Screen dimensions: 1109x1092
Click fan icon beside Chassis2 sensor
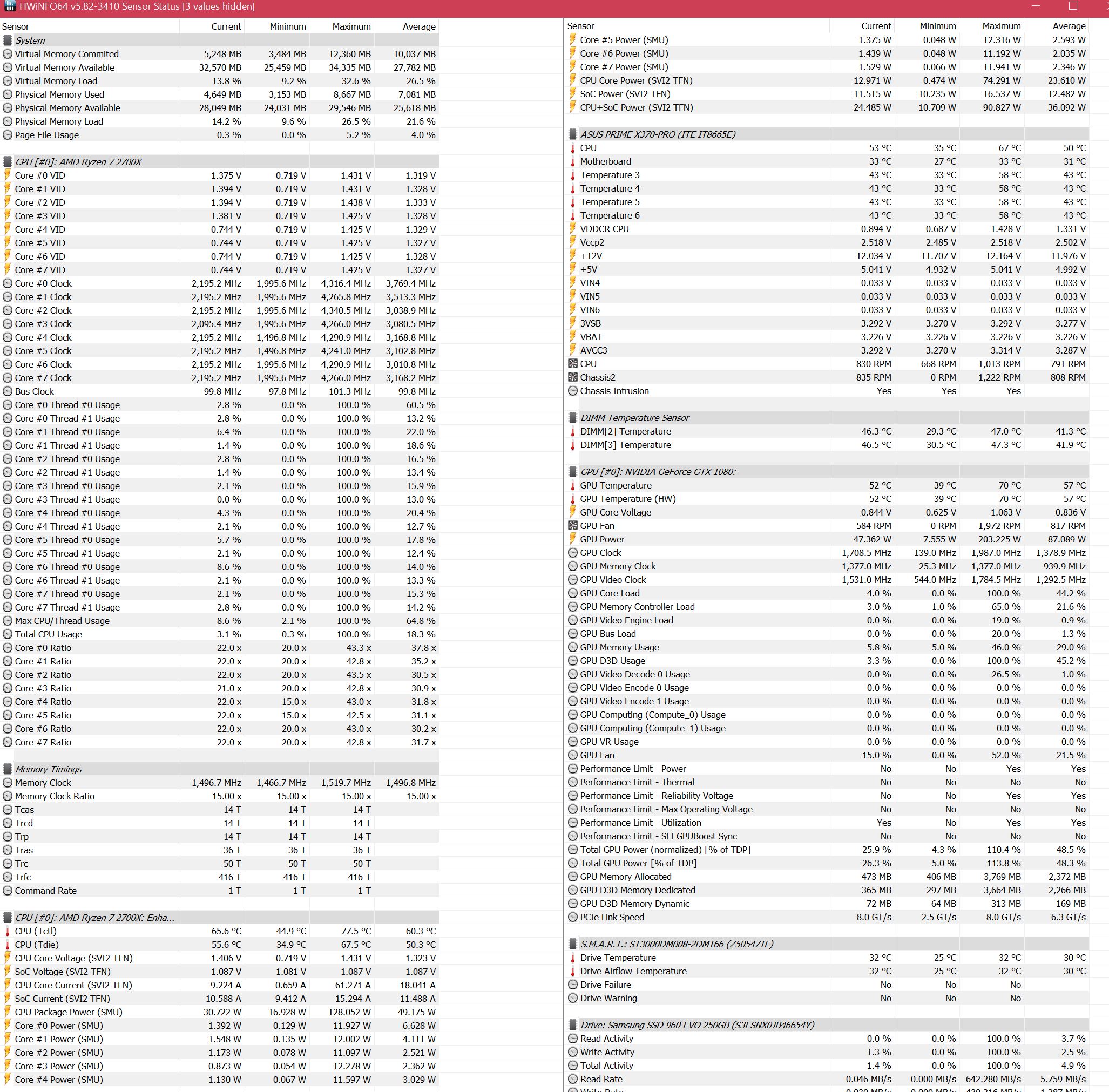point(572,377)
